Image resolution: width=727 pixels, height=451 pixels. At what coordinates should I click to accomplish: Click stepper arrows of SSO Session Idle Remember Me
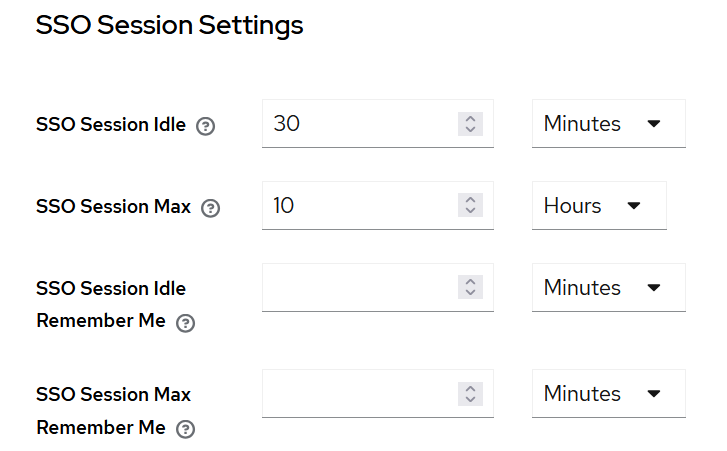[x=470, y=287]
